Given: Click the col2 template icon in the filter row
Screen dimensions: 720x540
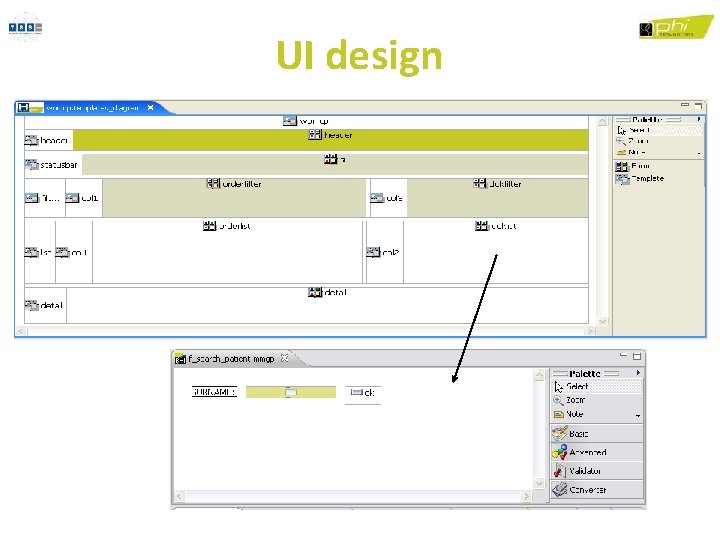Looking at the screenshot, I should (377, 198).
